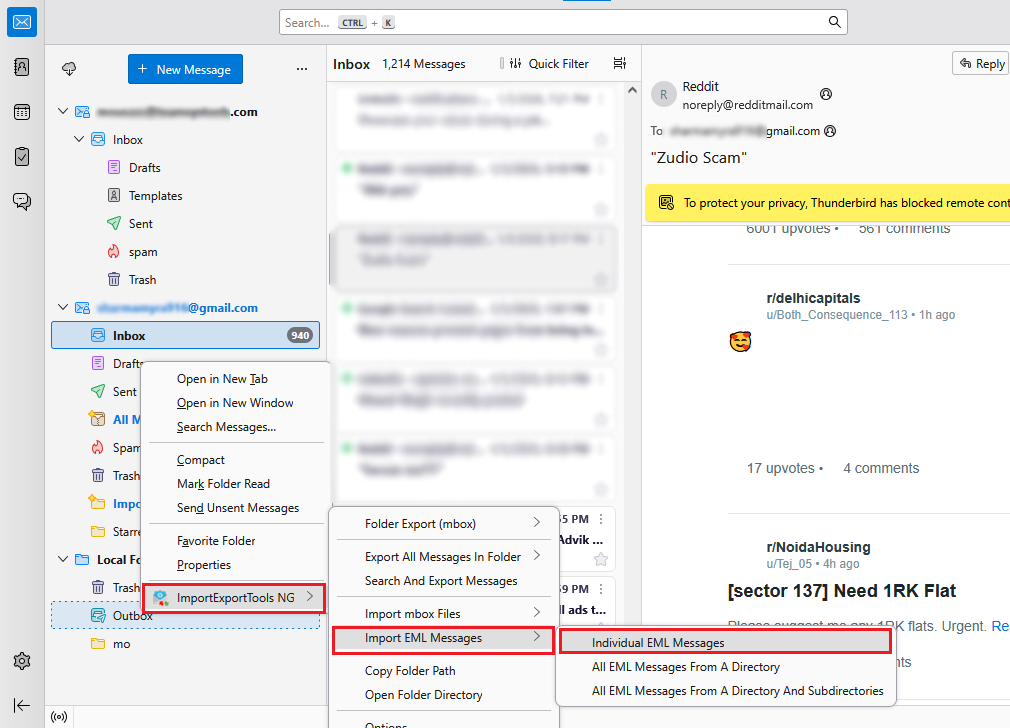Click the privacy icon beside noreply@redditmail
The width and height of the screenshot is (1010, 728).
pyautogui.click(x=827, y=94)
